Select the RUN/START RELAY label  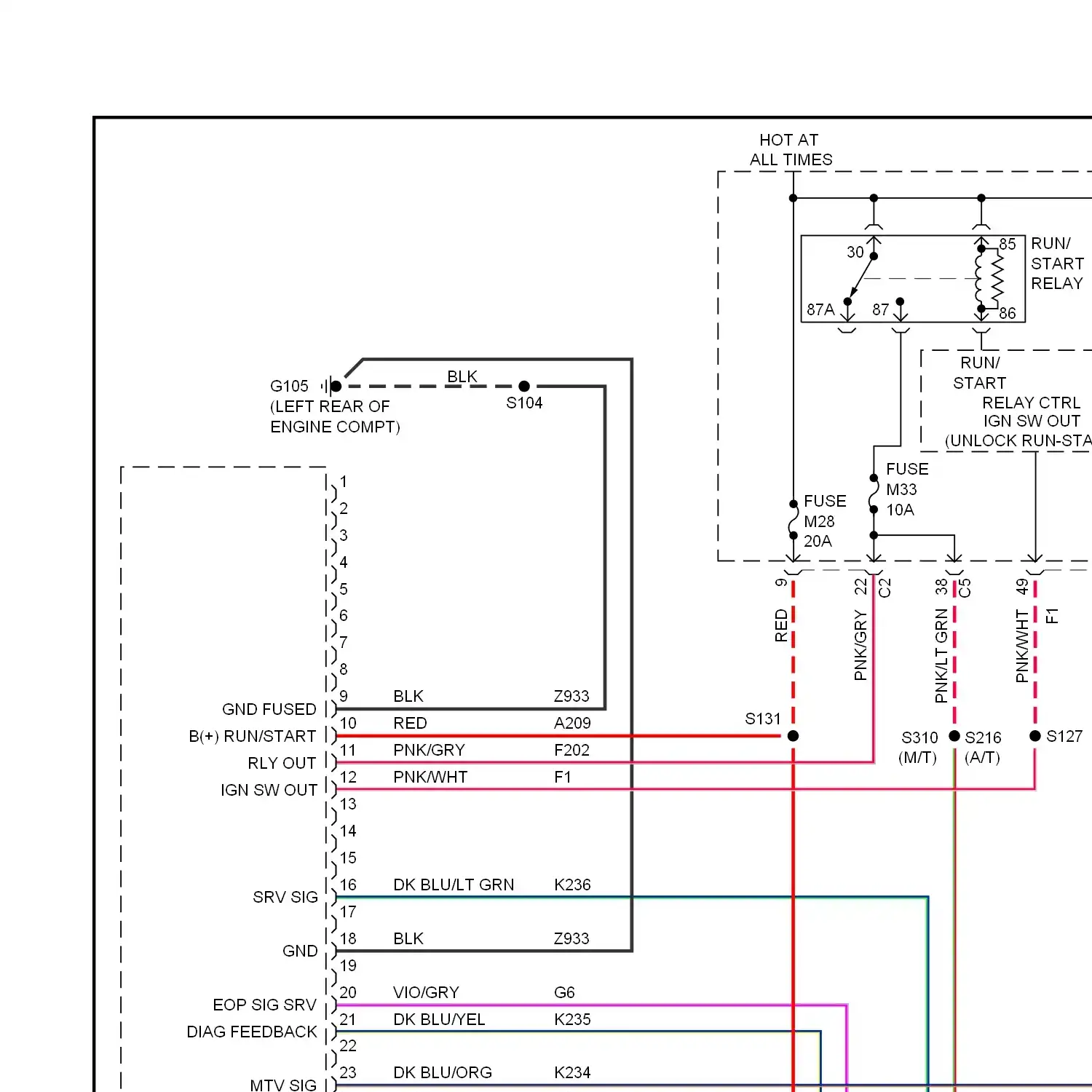coord(1057,264)
